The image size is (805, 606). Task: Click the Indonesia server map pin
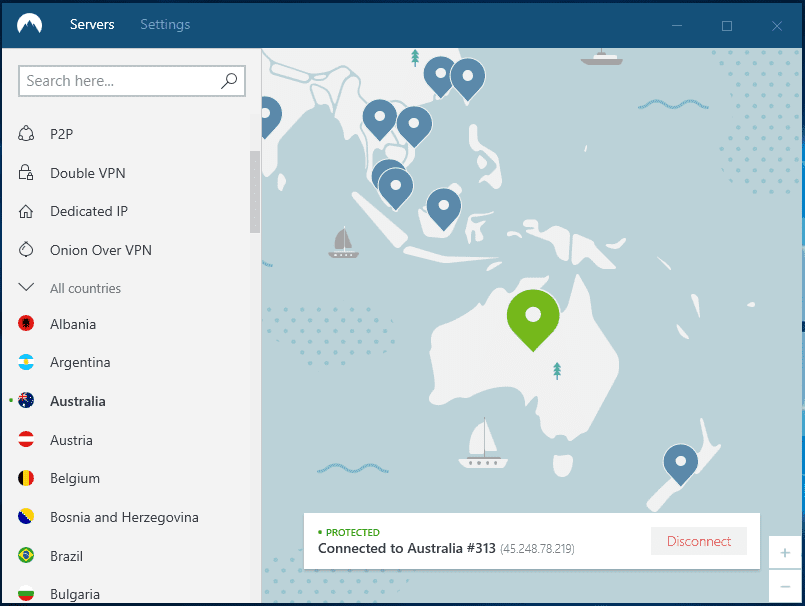coord(444,209)
